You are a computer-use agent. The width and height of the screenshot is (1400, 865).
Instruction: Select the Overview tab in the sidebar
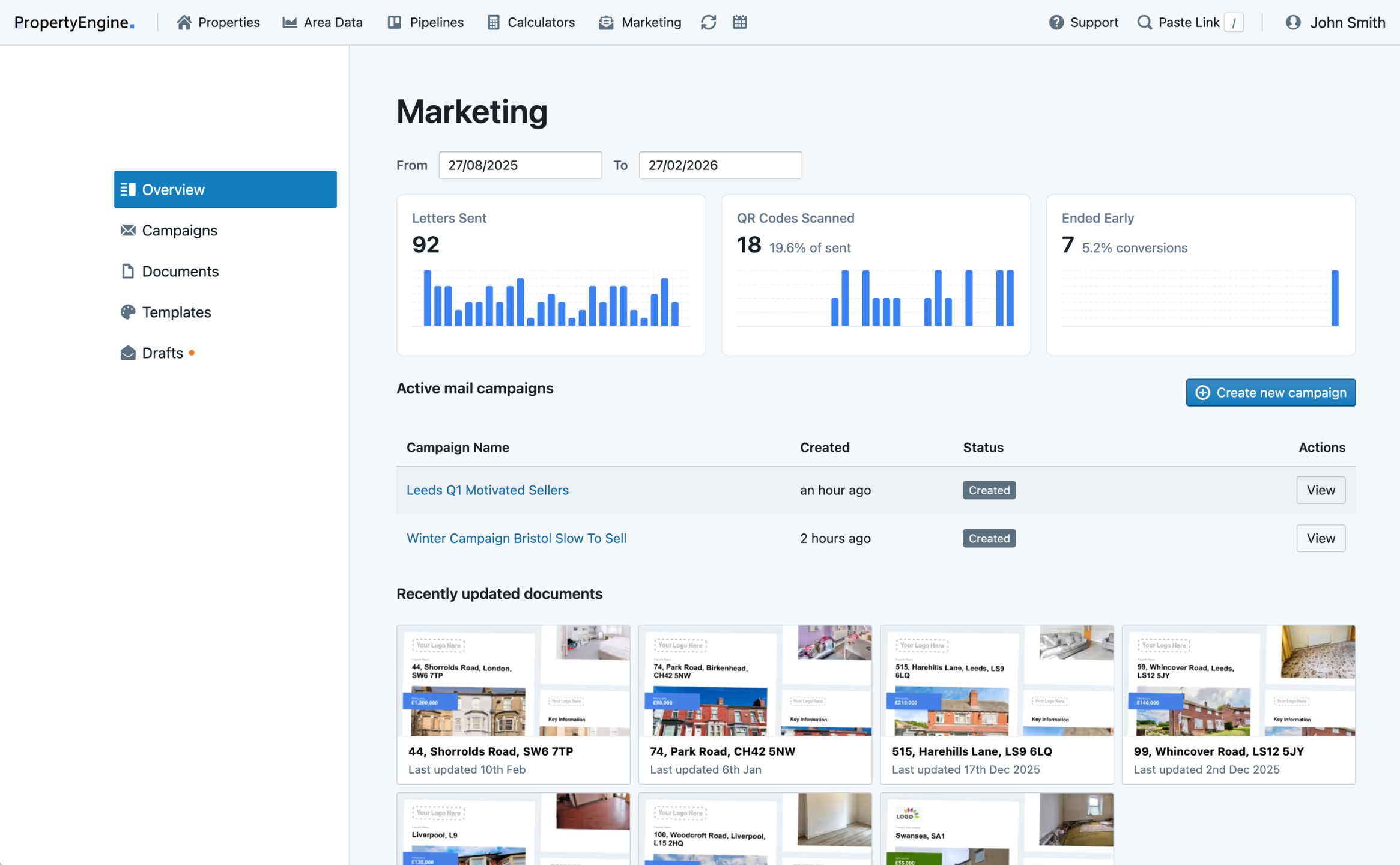coord(173,189)
